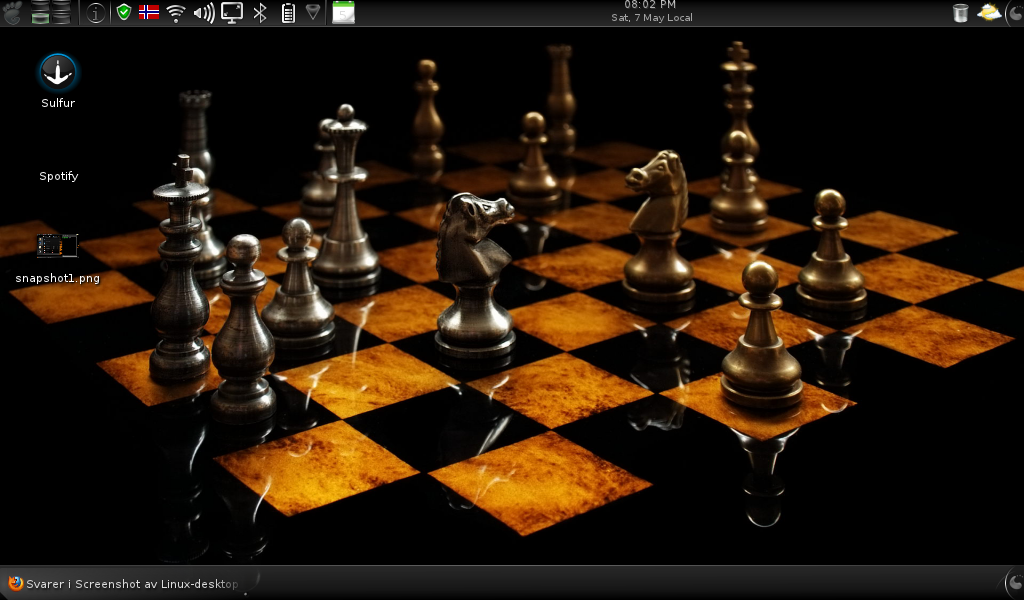Open the green calendar icon
1024x600 pixels.
344,12
